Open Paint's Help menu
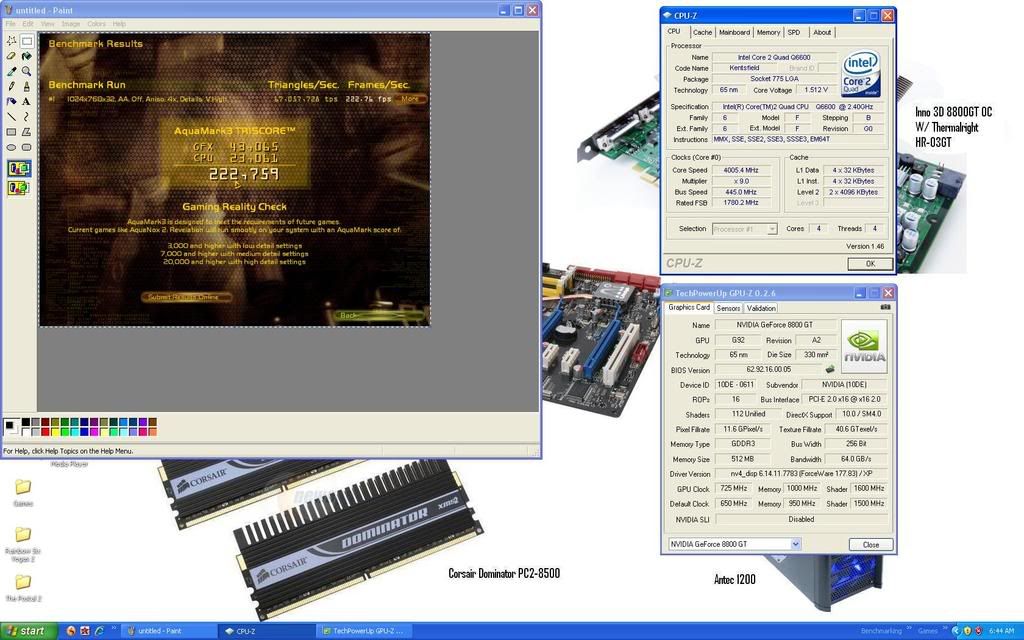Image resolution: width=1024 pixels, height=640 pixels. click(119, 24)
